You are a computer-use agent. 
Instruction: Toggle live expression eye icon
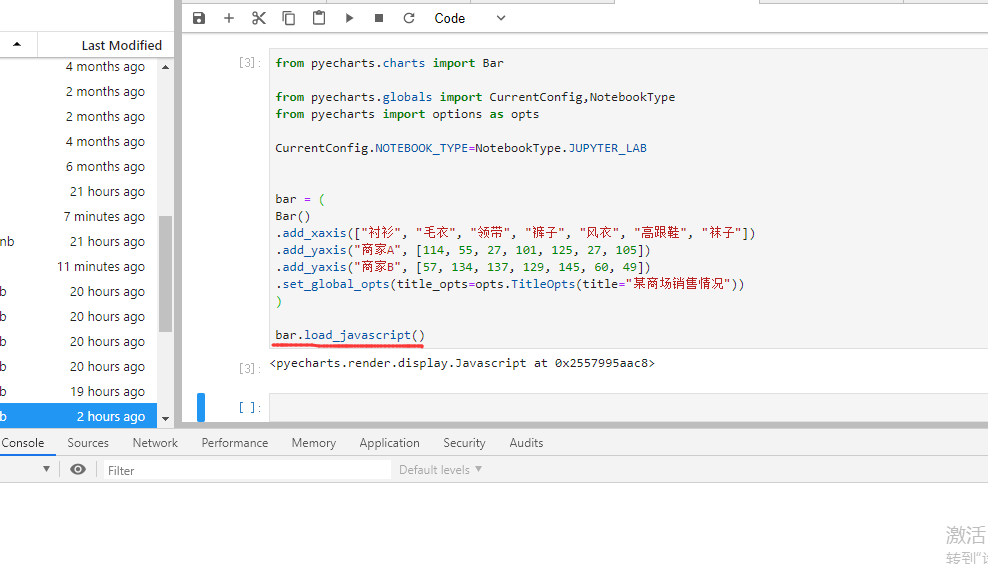click(78, 469)
